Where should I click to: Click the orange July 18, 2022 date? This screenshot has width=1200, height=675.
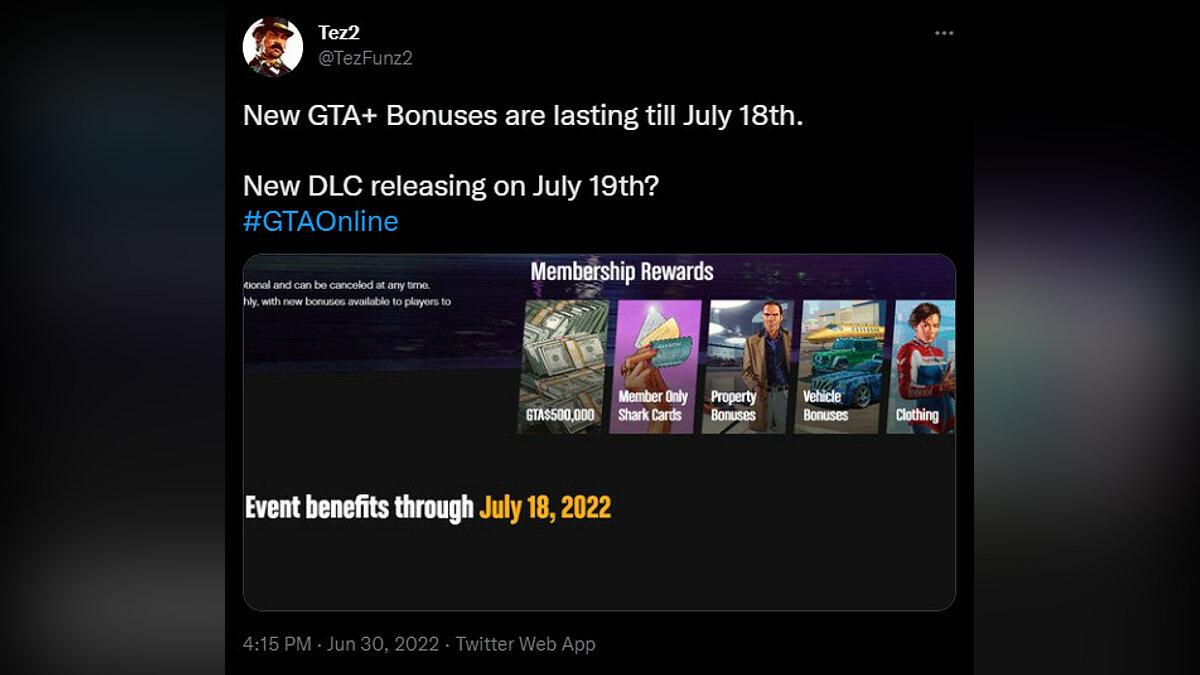coord(545,507)
